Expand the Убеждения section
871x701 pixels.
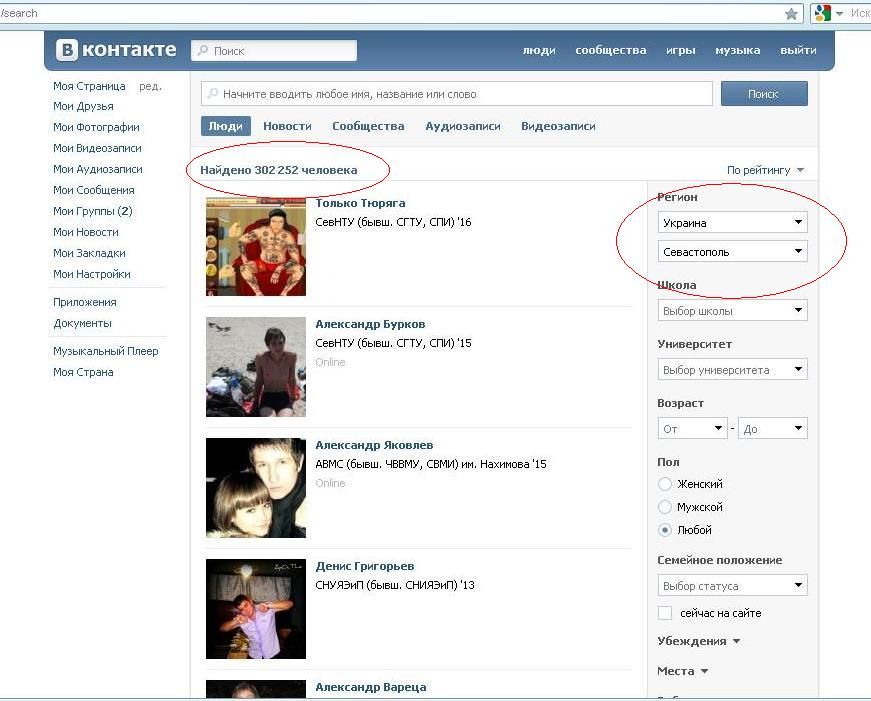coord(699,641)
